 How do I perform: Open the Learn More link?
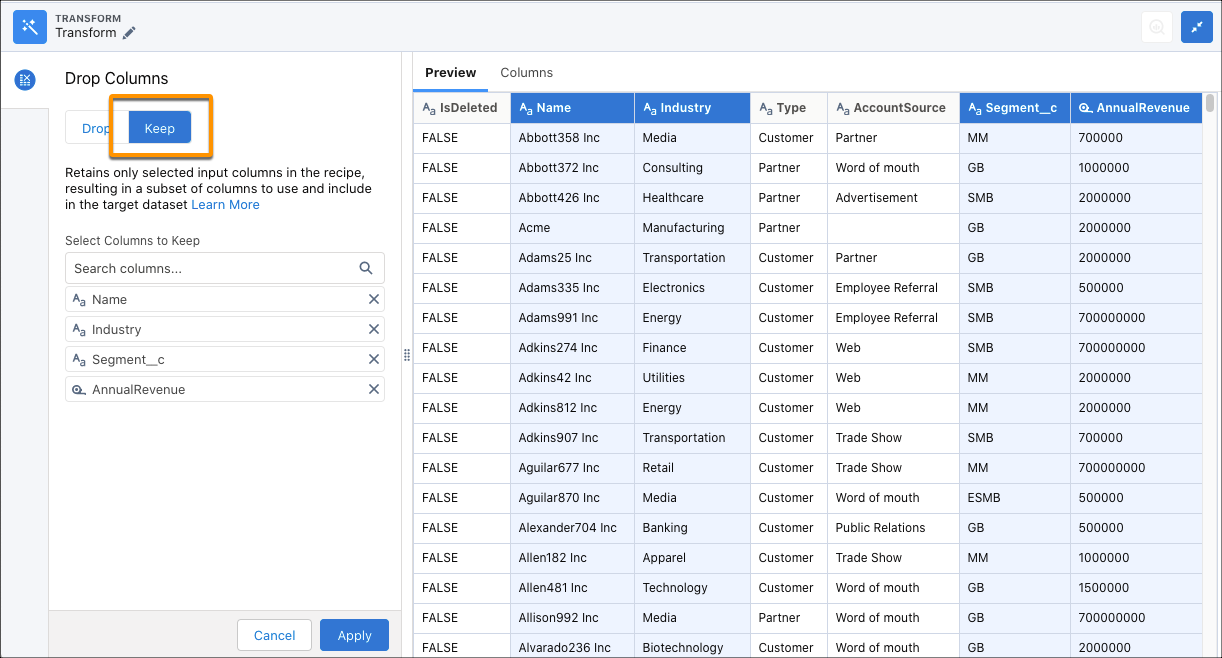coord(225,204)
